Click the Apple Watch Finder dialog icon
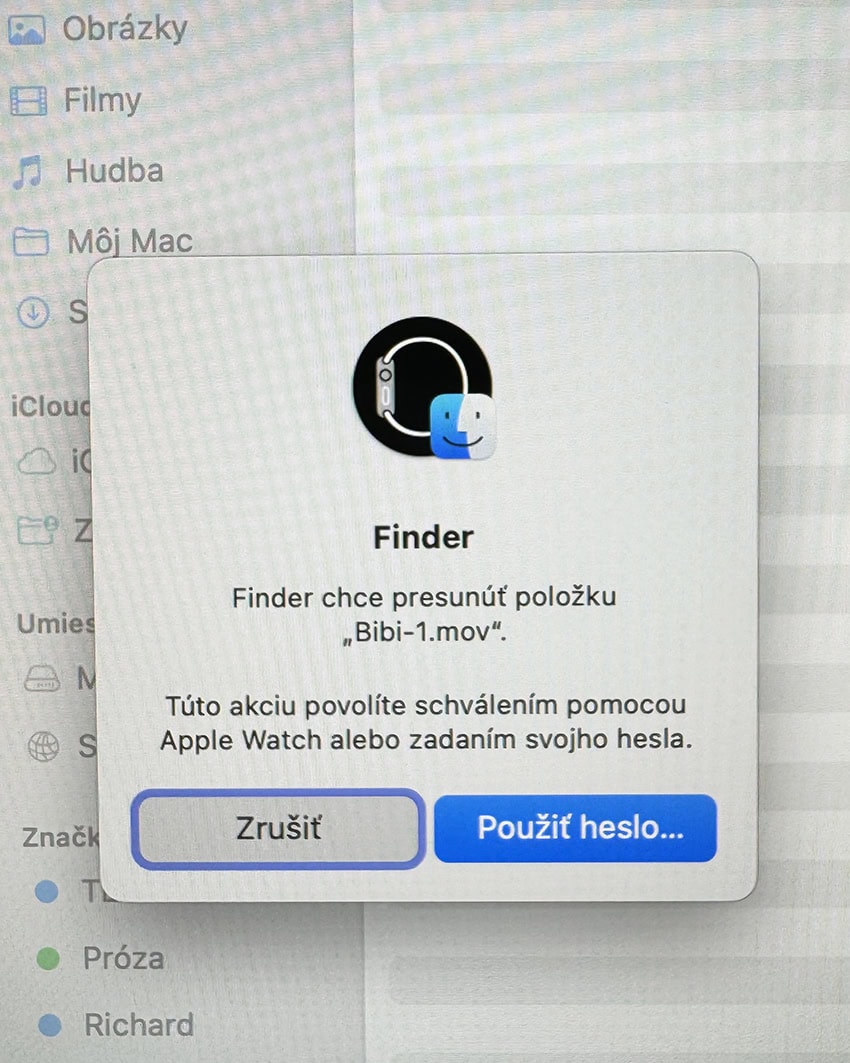This screenshot has width=850, height=1063. click(x=425, y=388)
